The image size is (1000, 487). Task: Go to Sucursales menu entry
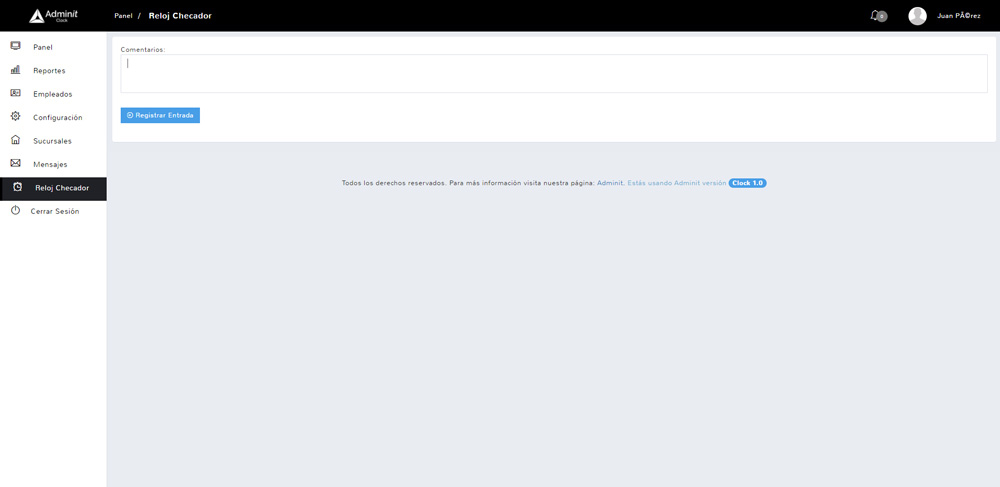point(52,141)
